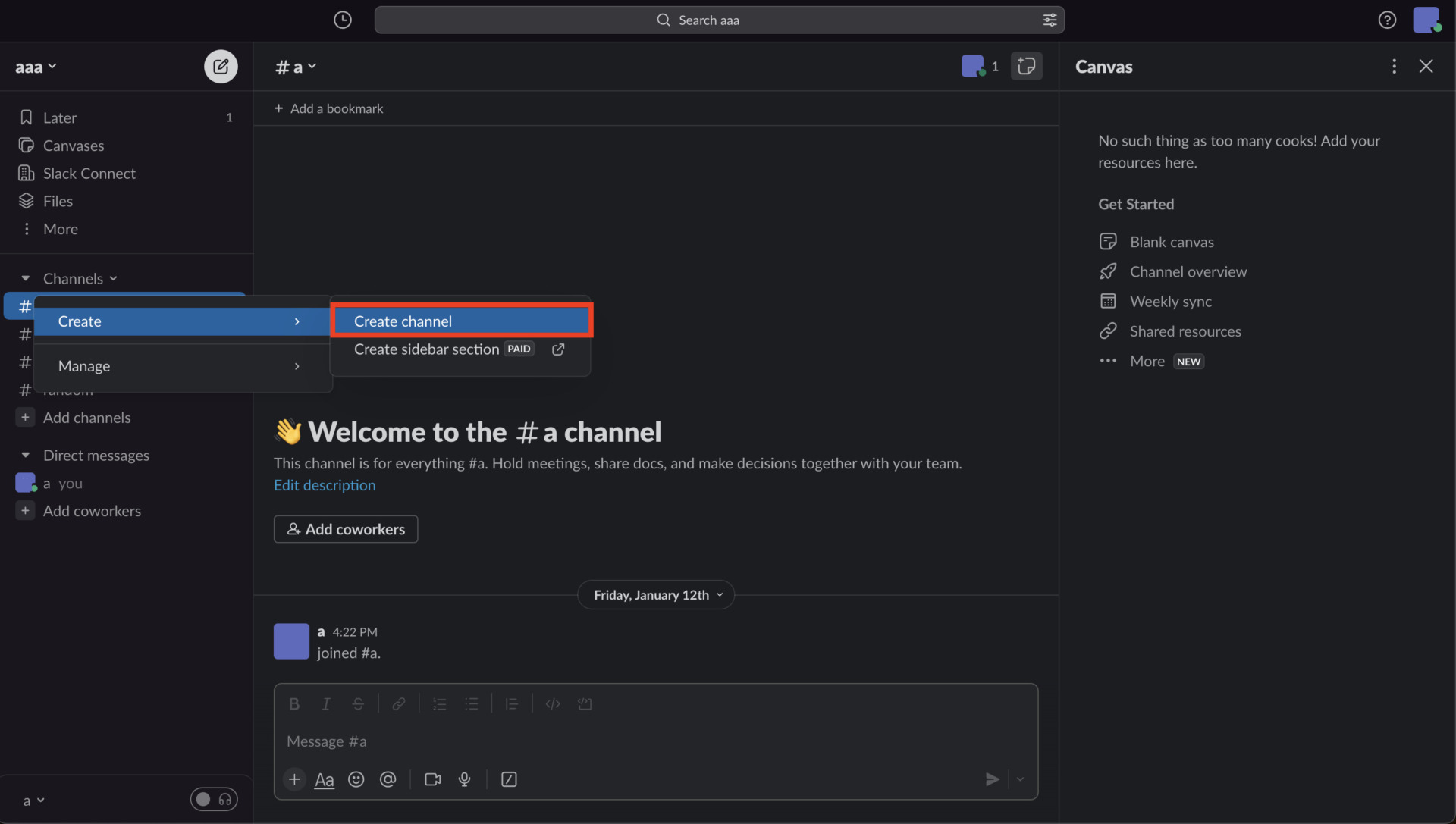Open the Friday, January 12th date dropdown
Image resolution: width=1456 pixels, height=824 pixels.
point(655,595)
